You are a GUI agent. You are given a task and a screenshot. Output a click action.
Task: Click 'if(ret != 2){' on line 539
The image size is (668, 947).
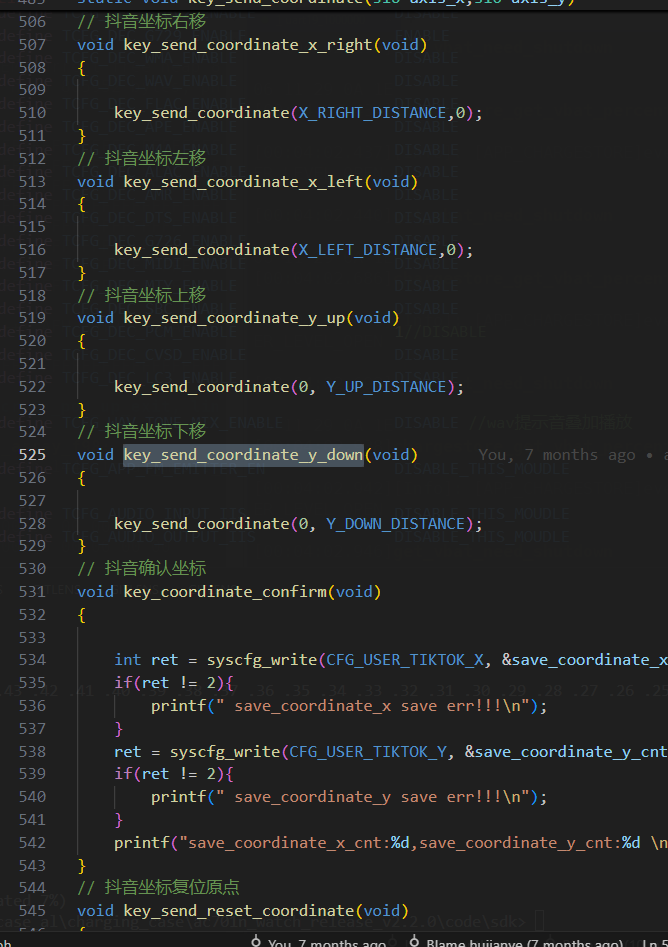(174, 774)
